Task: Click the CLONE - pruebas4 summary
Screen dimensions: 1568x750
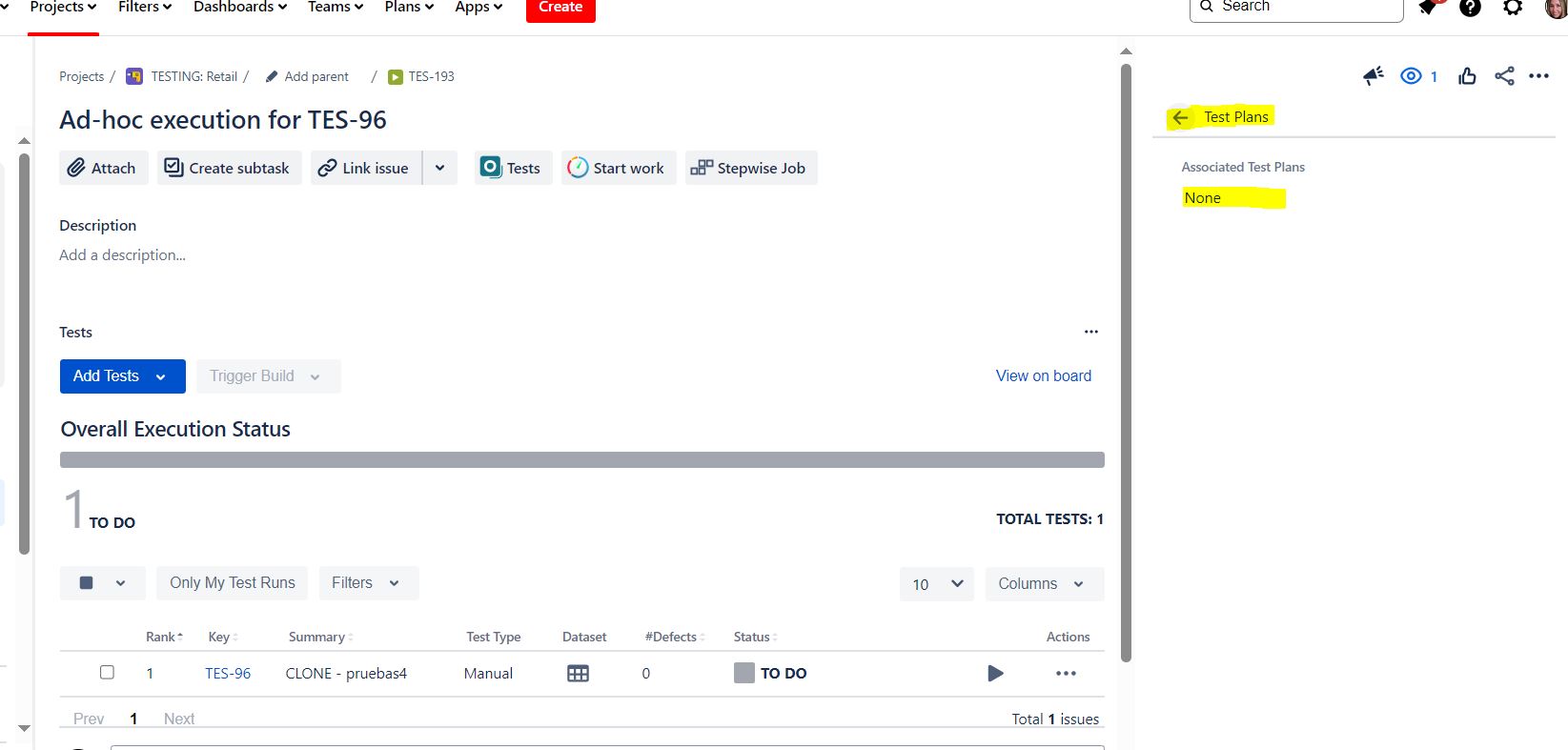Action: tap(346, 674)
